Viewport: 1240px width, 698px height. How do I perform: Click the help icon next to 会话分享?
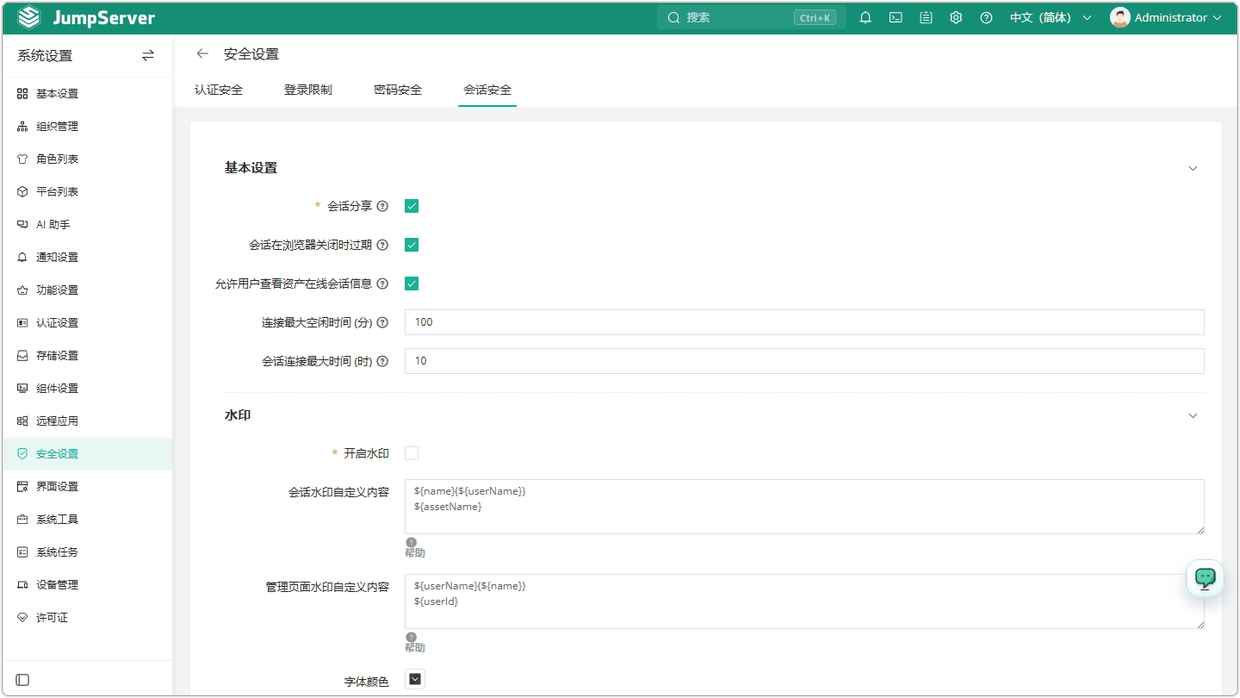tap(382, 206)
